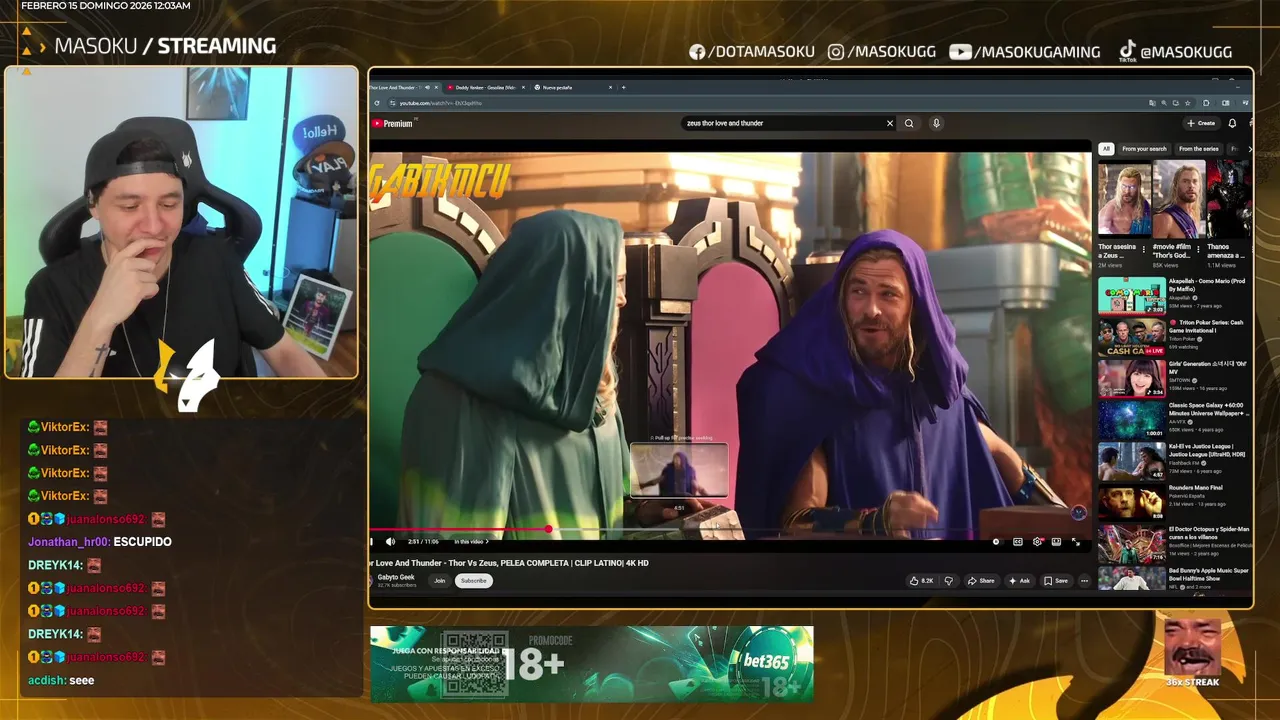Image resolution: width=1280 pixels, height=720 pixels.
Task: Reload the page in the browser
Action: [377, 103]
